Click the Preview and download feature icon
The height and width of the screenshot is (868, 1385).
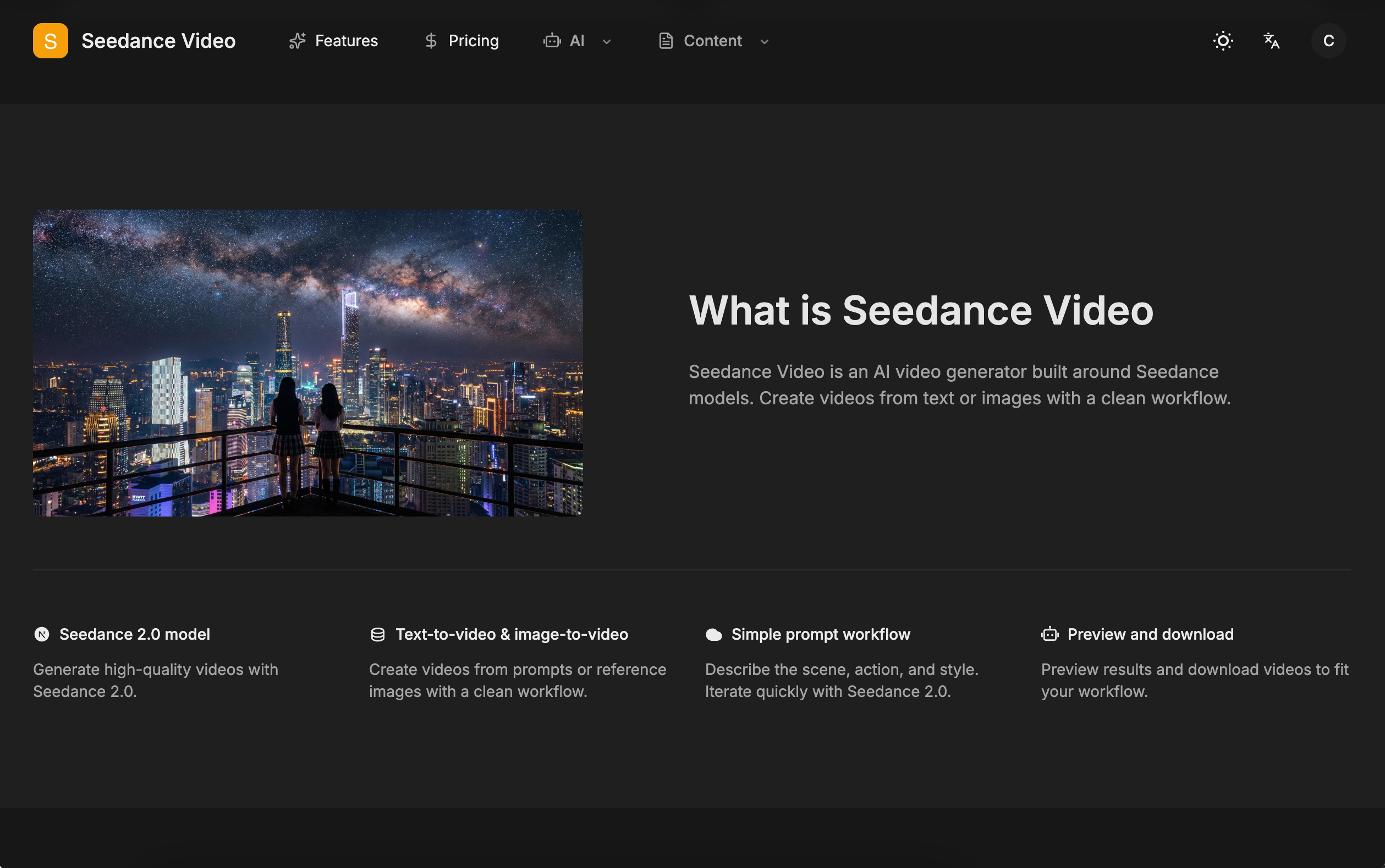(x=1050, y=634)
